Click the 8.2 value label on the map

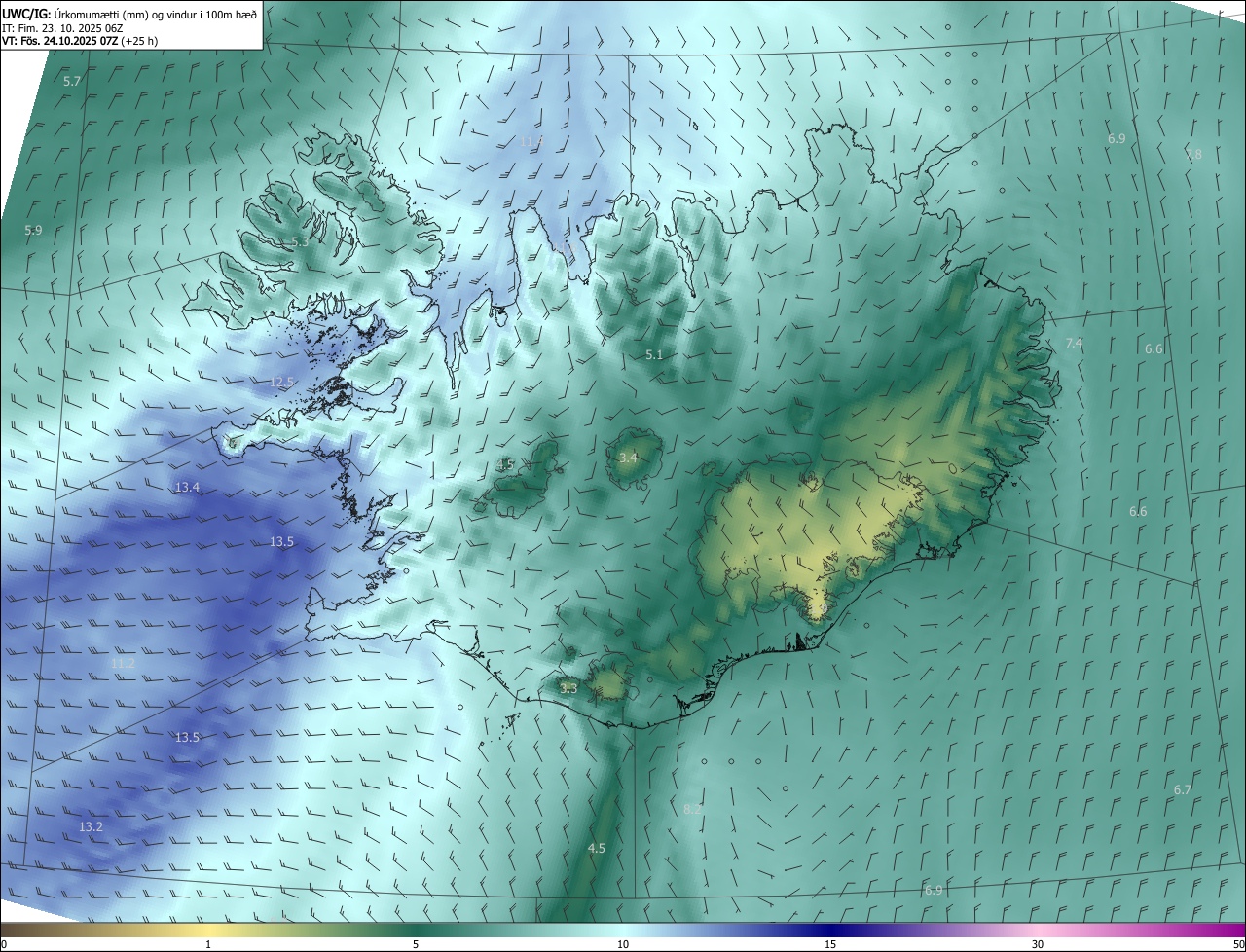click(x=692, y=810)
